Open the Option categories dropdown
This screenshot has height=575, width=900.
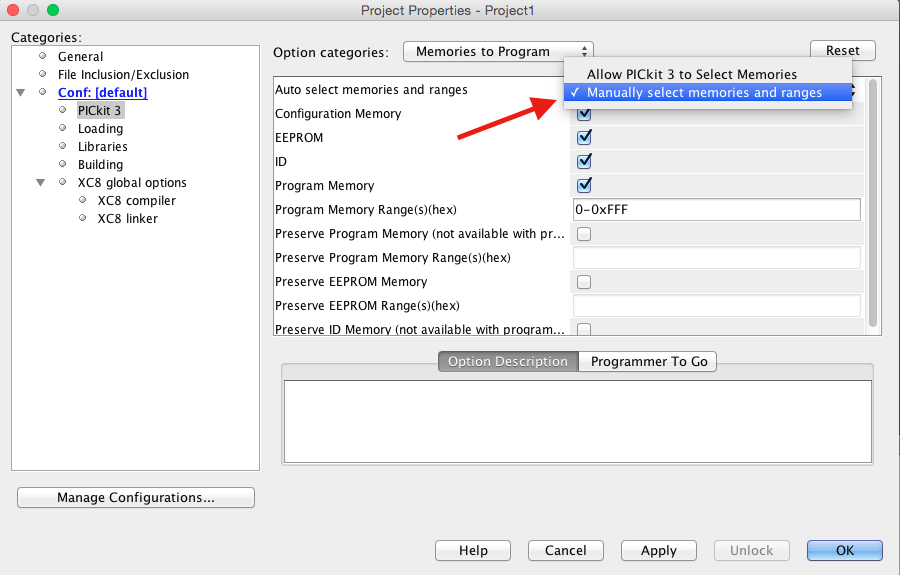click(498, 51)
